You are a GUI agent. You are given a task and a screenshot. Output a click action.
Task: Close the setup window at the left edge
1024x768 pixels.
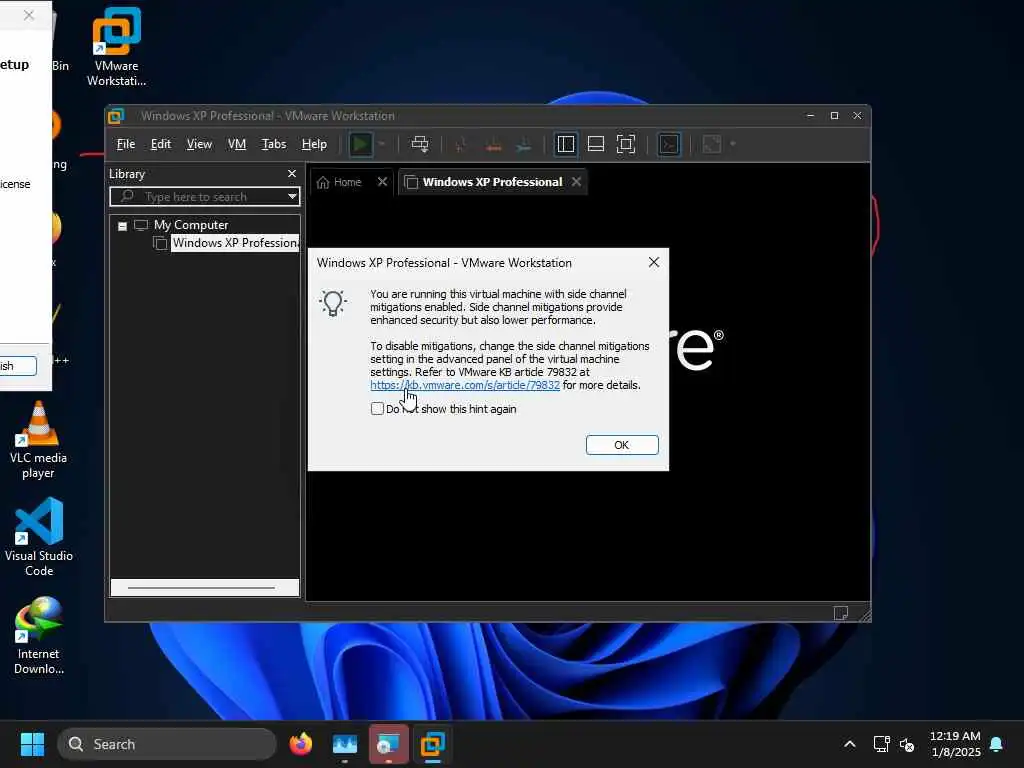click(29, 16)
